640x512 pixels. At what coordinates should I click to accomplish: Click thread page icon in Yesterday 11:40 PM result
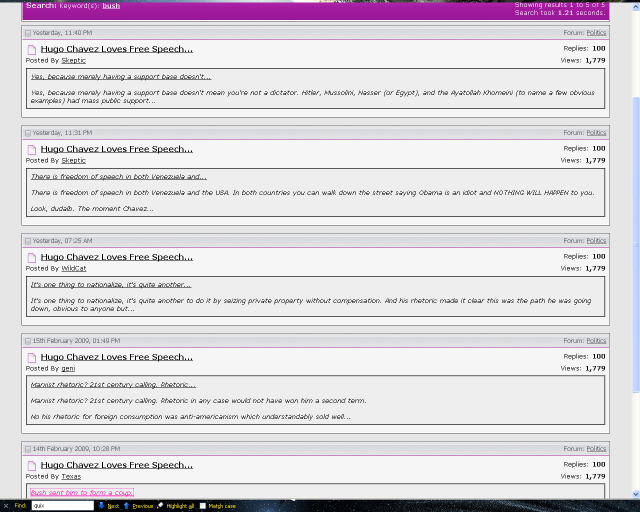32,50
